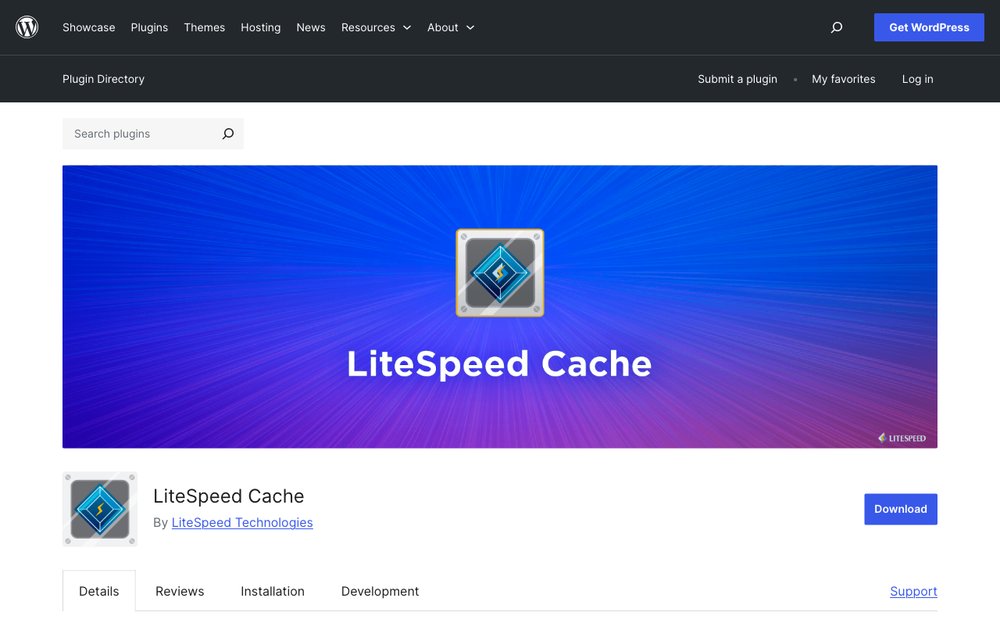Switch to the Development tab
Image resolution: width=1000 pixels, height=641 pixels.
(x=380, y=591)
